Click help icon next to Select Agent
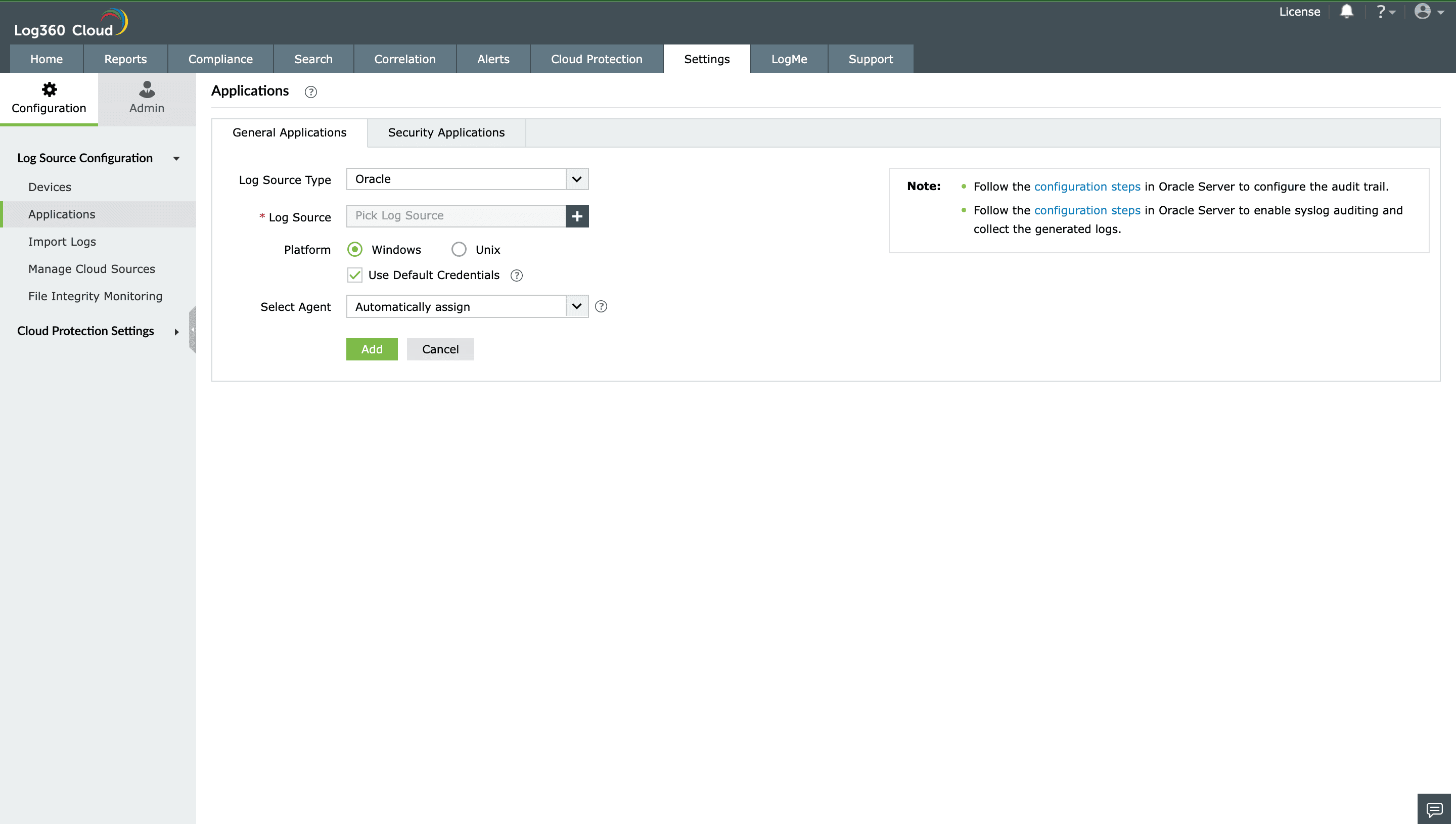 click(x=601, y=306)
